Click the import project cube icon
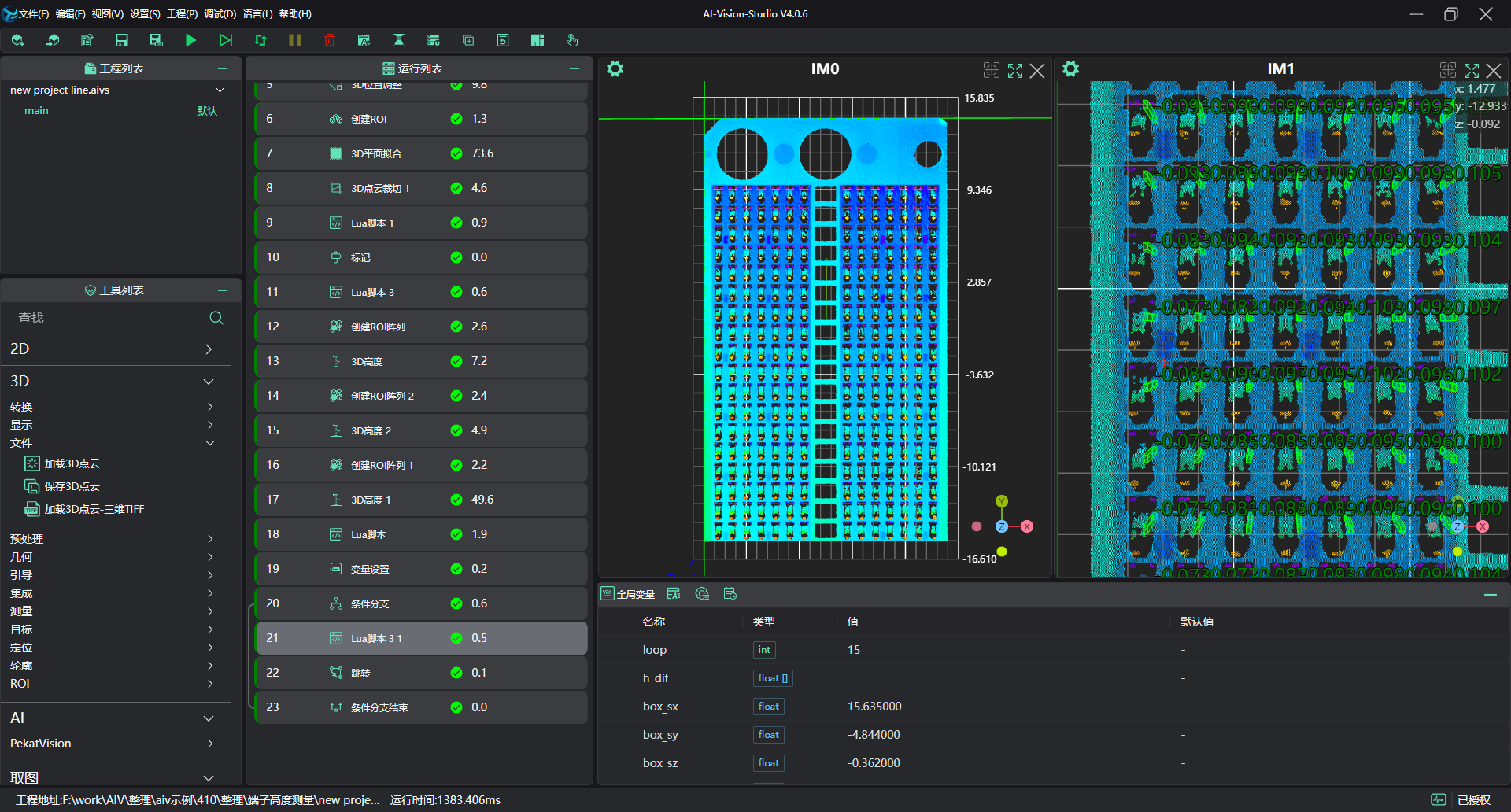This screenshot has width=1511, height=812. coord(53,40)
